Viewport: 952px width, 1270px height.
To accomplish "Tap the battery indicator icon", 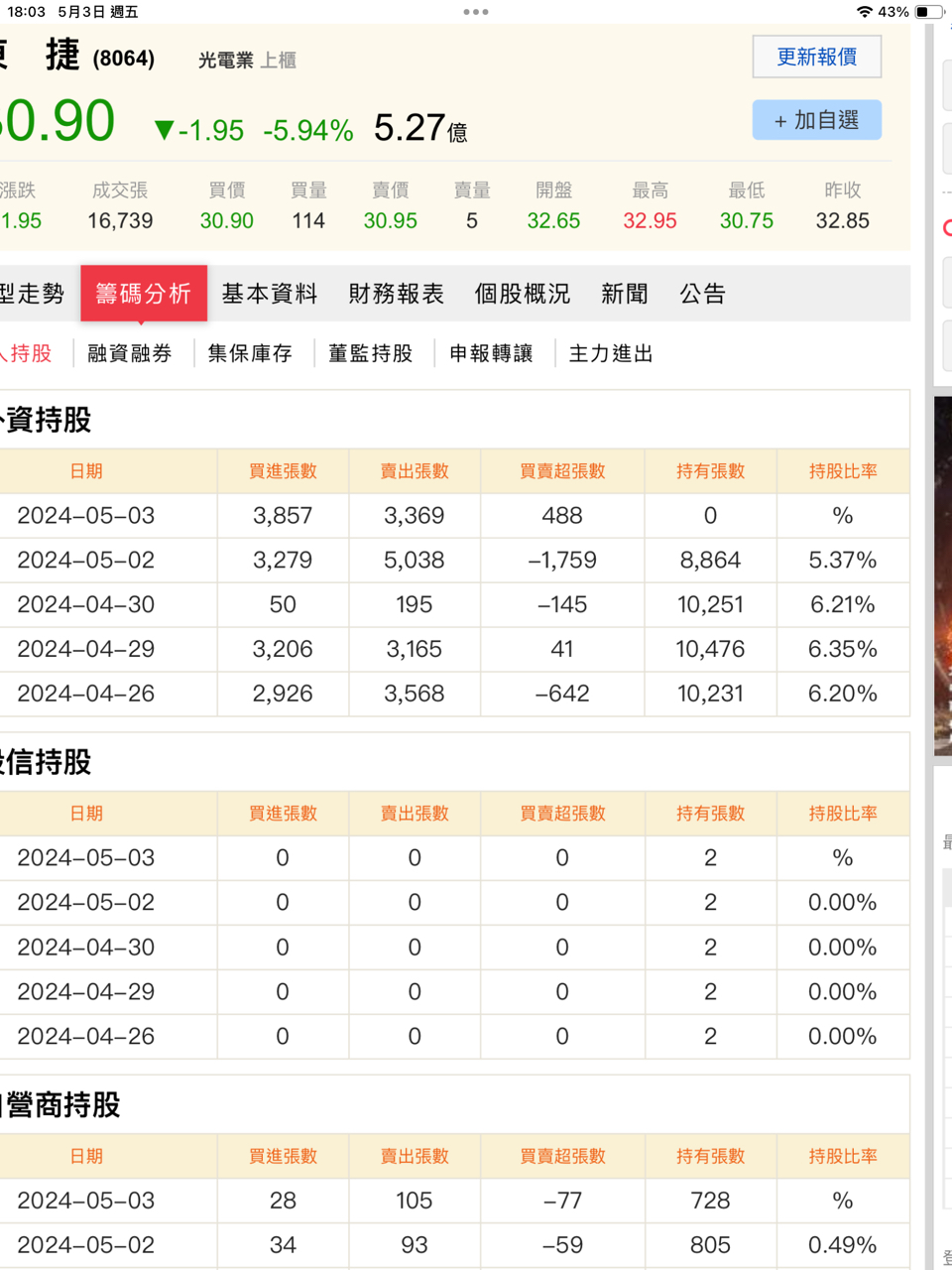I will (928, 12).
